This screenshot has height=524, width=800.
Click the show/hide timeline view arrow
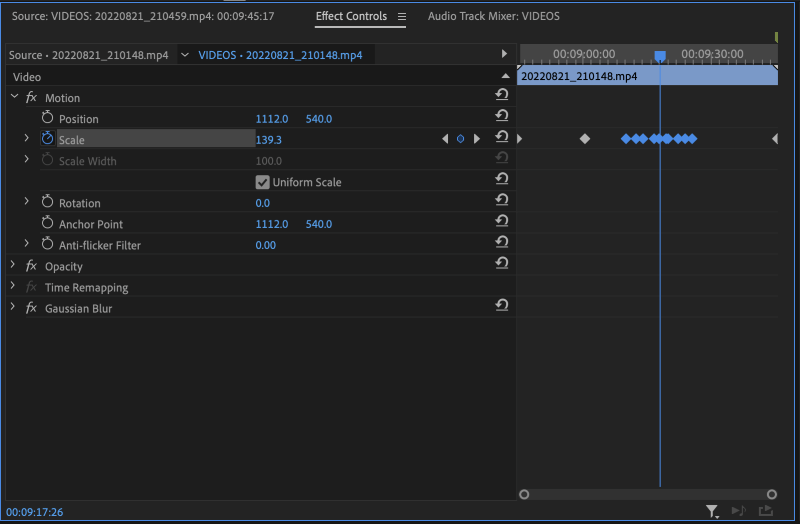504,54
